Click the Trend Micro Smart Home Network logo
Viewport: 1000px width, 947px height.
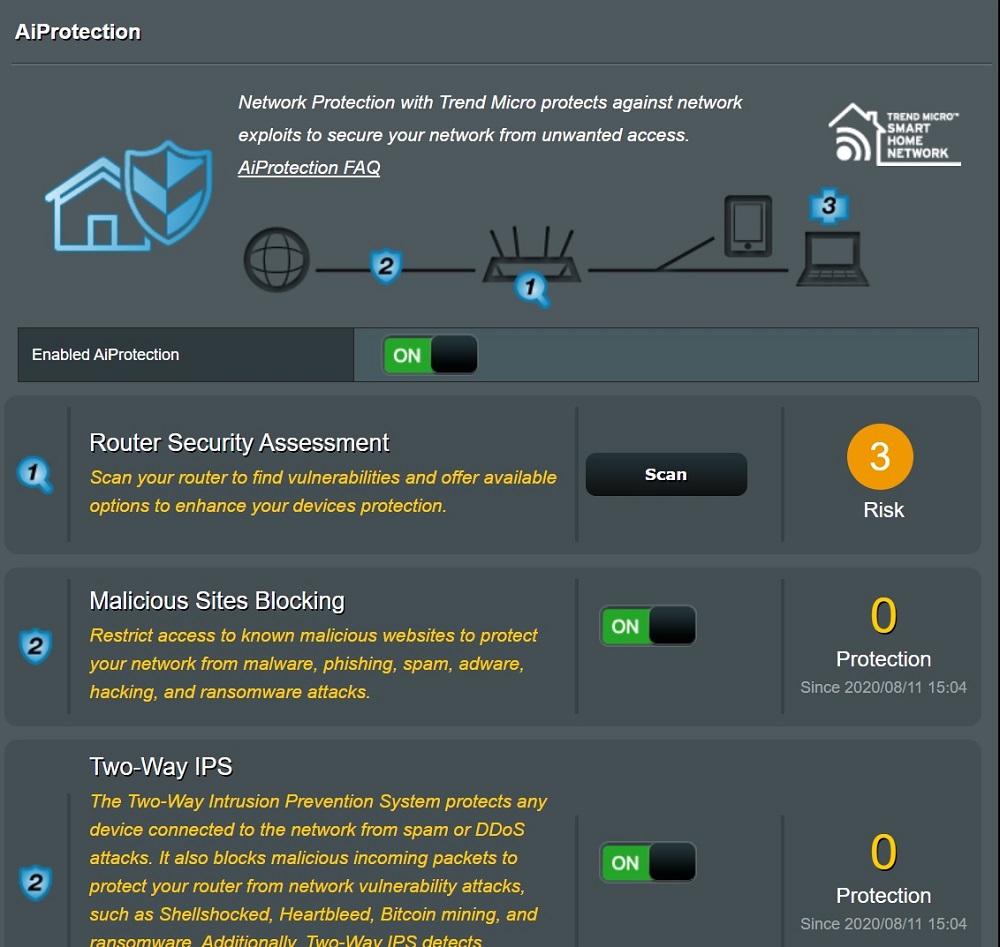click(894, 135)
